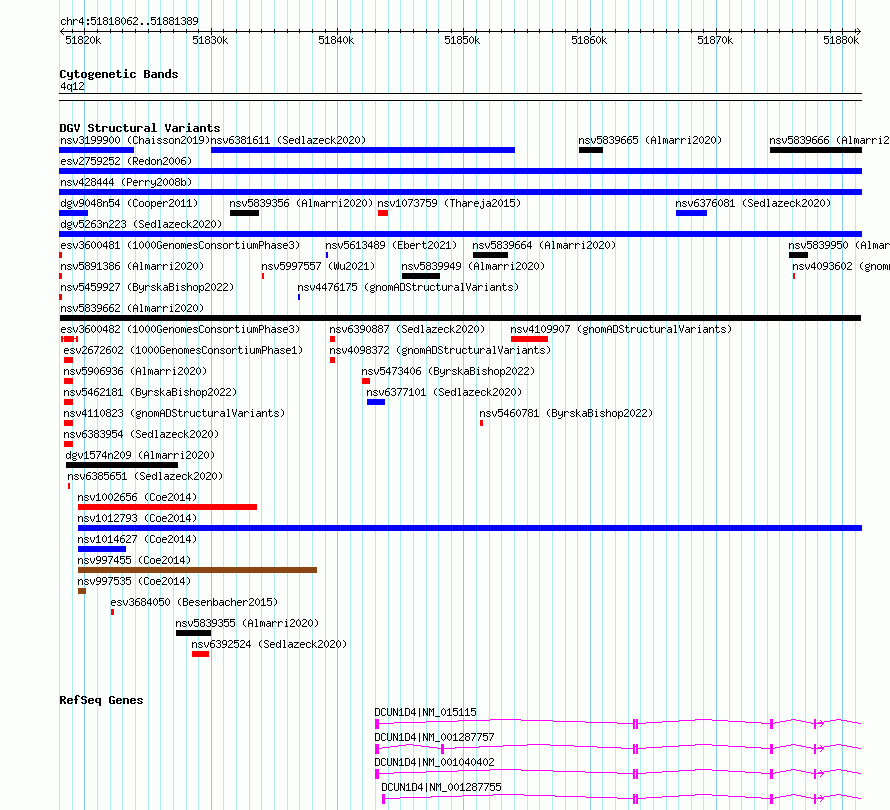Open the nsv5839665 (Almarri2020) variant
Image resolution: width=890 pixels, height=810 pixels.
click(650, 140)
